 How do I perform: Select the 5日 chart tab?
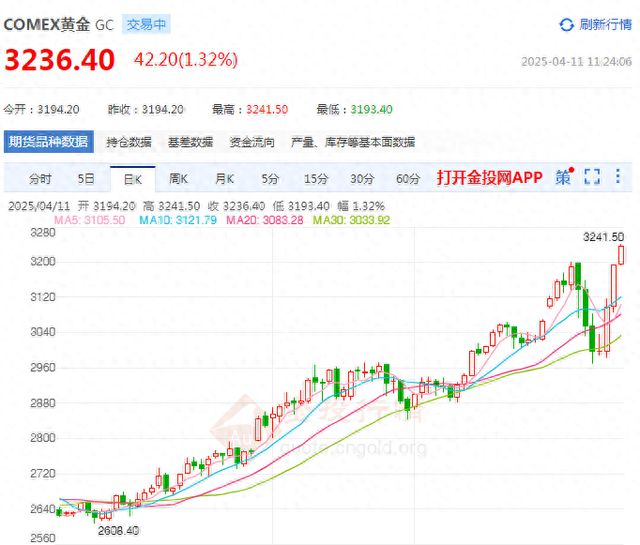86,179
